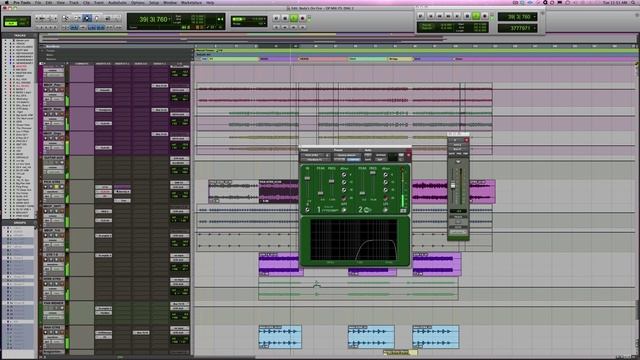Select 6 dB/oct slope for EQ band 1
Screen dimensions: 640x360
[344, 175]
